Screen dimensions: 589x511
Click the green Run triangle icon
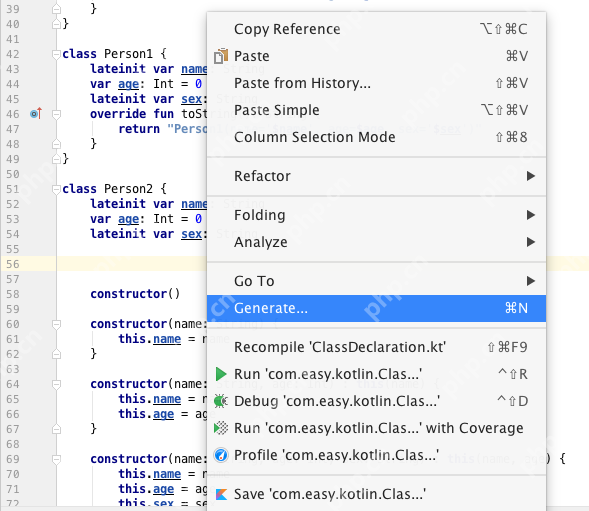221,374
